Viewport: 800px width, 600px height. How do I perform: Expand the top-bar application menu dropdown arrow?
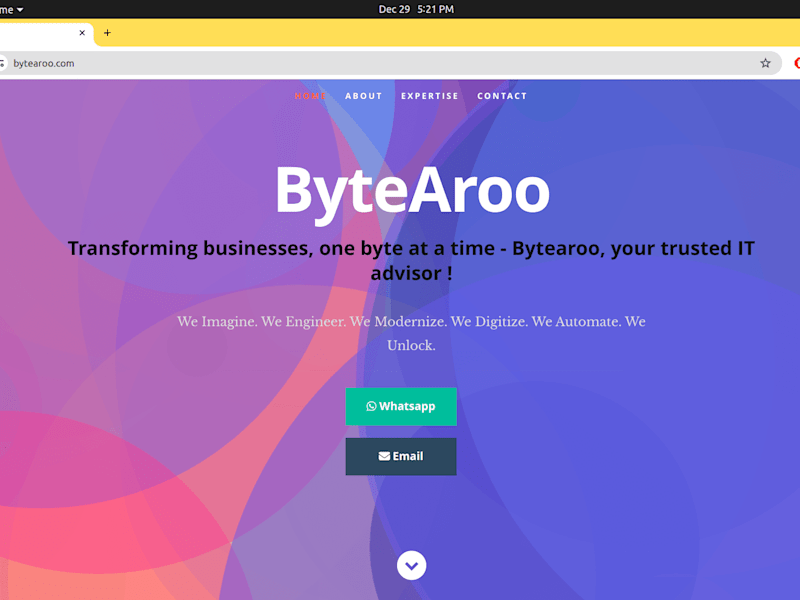coord(20,10)
